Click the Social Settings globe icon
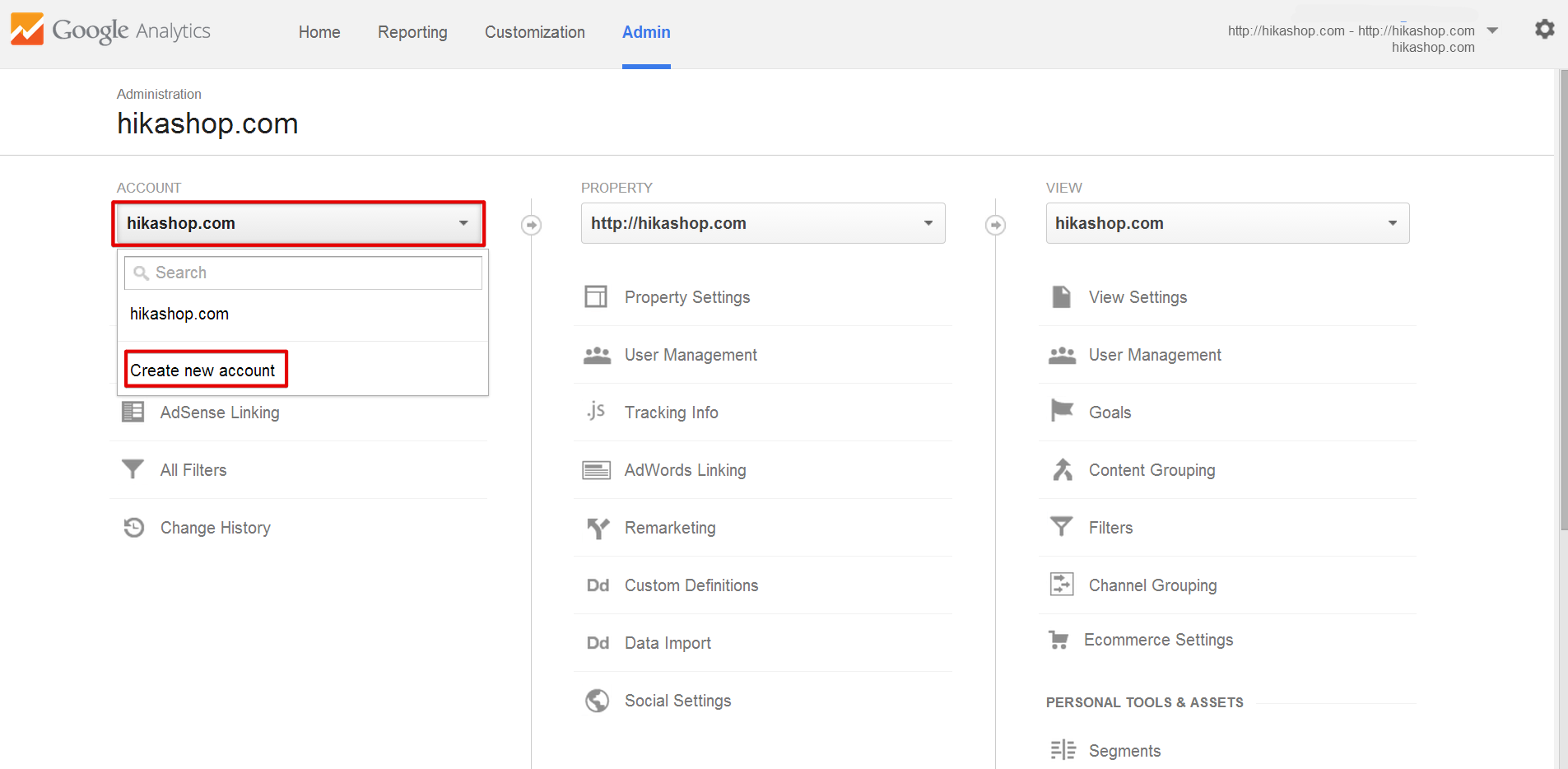 tap(597, 701)
